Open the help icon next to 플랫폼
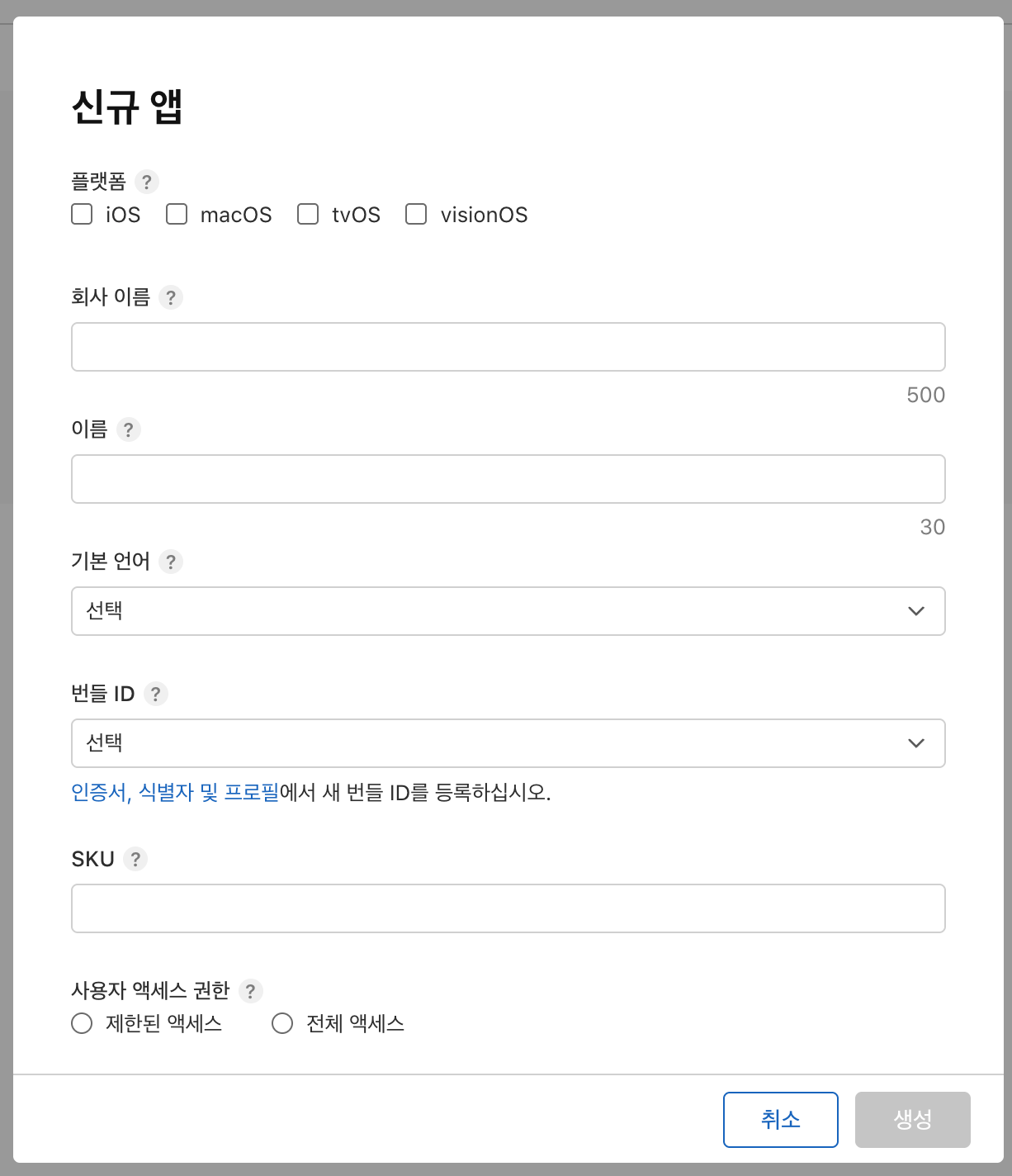1012x1176 pixels. 147,182
